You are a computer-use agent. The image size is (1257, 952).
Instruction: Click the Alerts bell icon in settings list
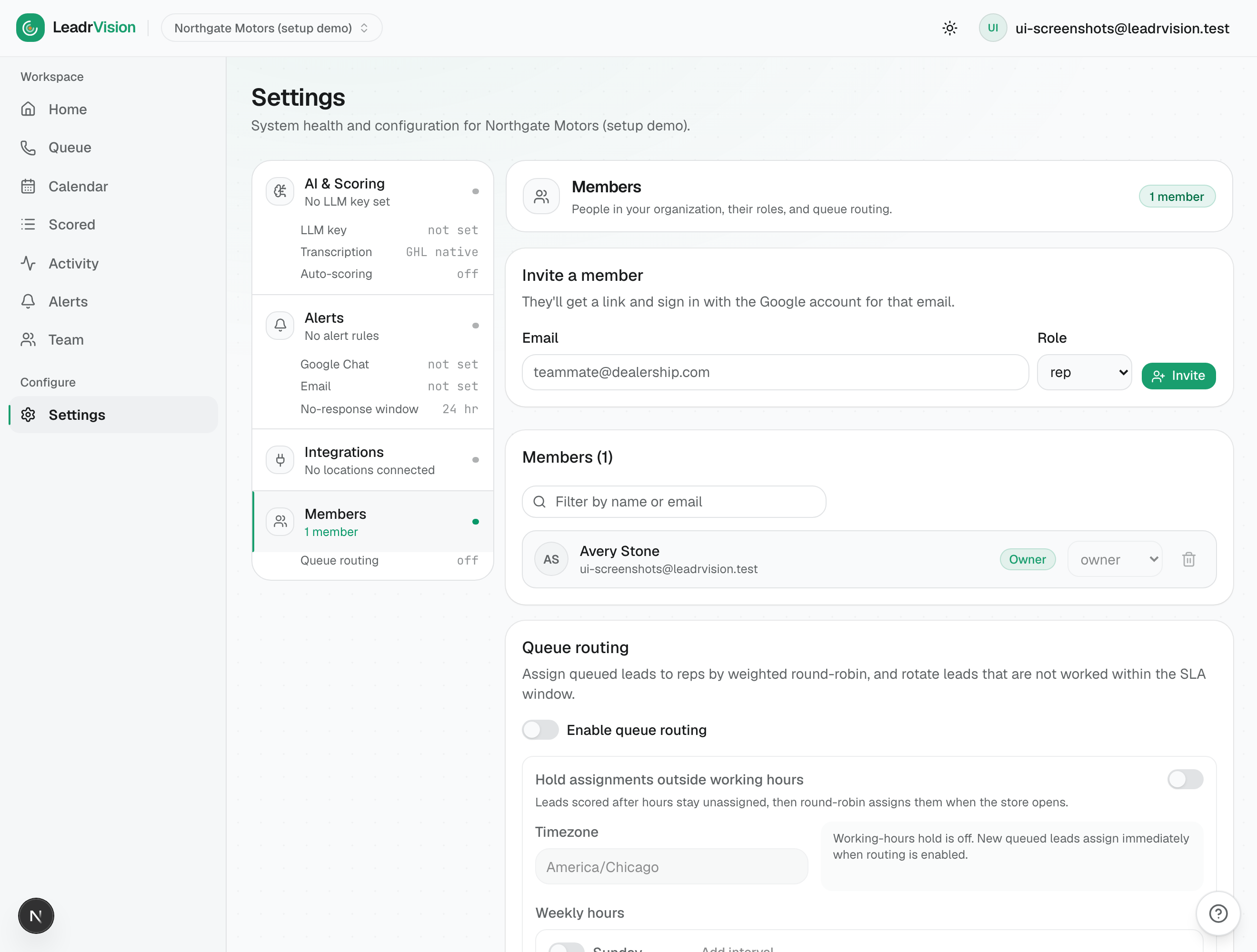tap(280, 326)
